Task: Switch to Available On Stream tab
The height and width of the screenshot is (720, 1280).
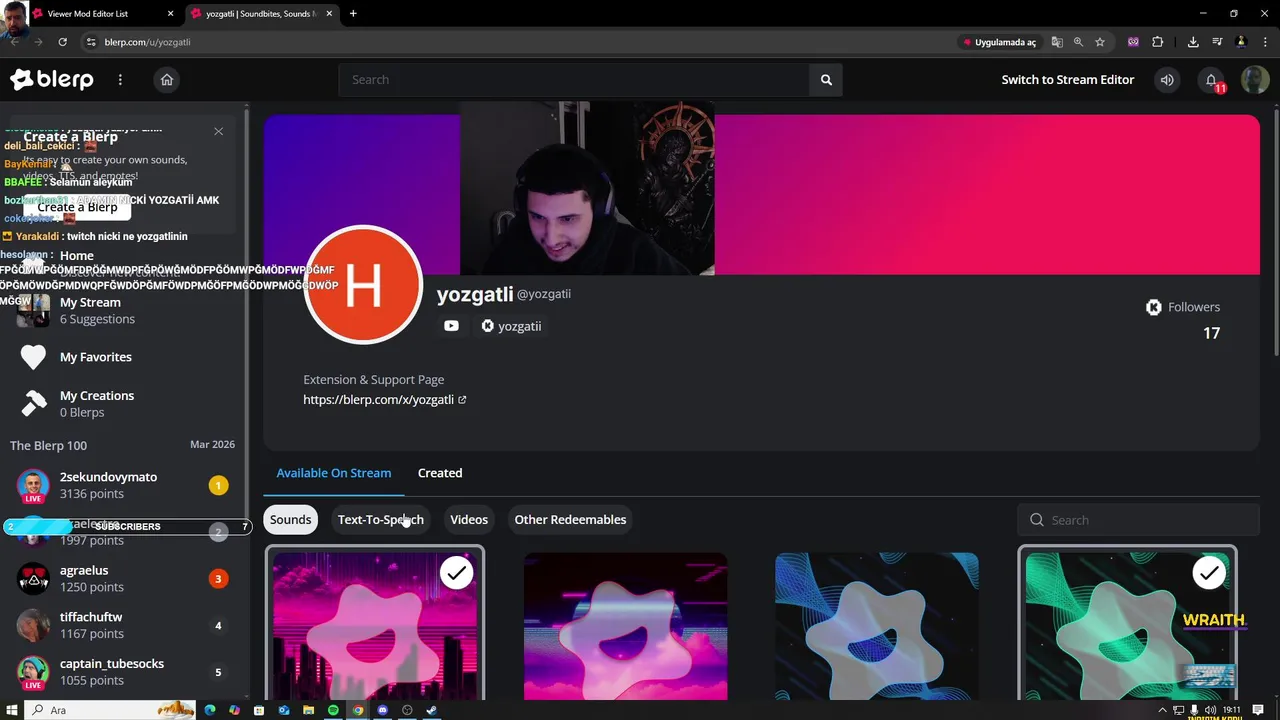Action: 334,473
